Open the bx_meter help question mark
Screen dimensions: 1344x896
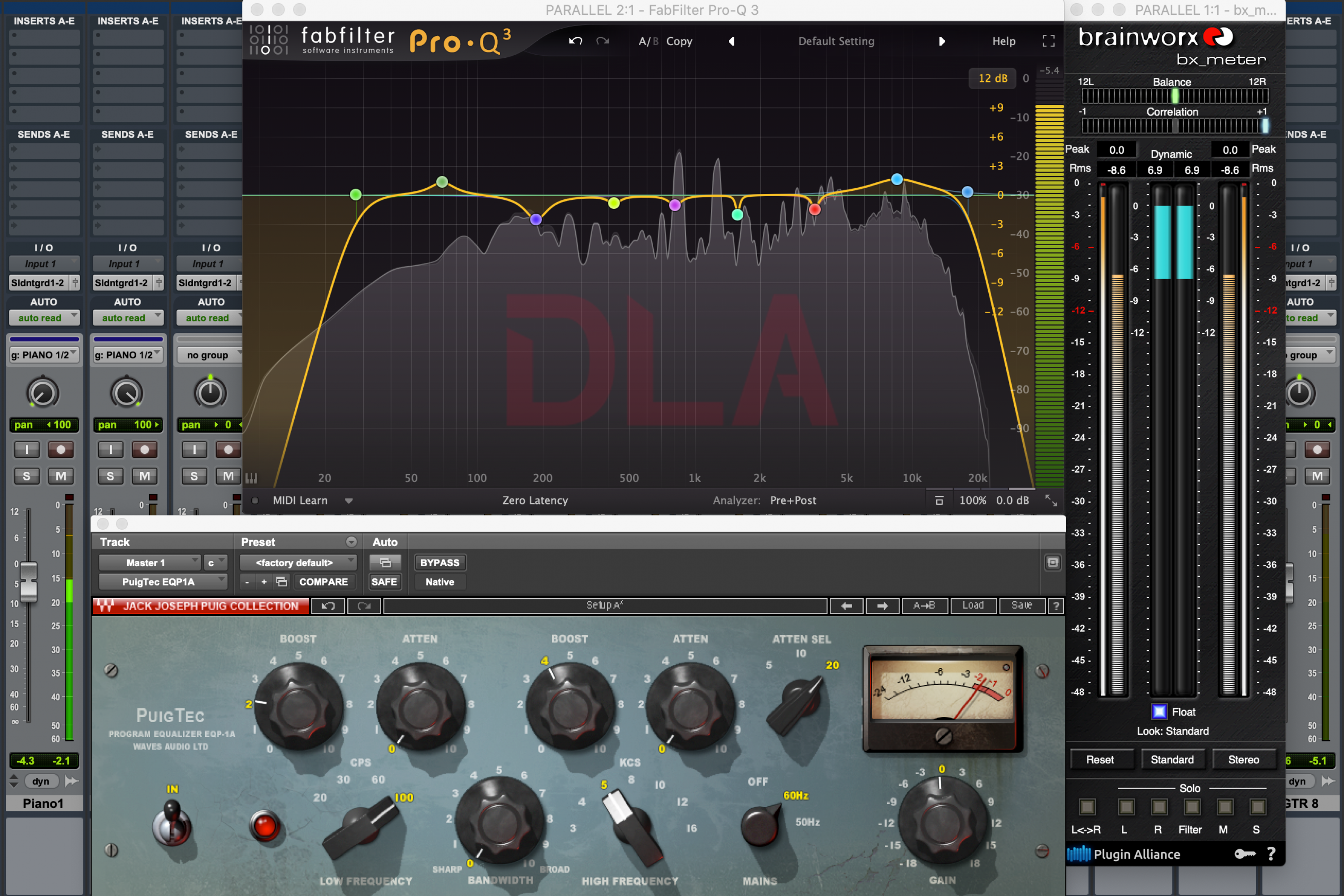click(x=1271, y=854)
